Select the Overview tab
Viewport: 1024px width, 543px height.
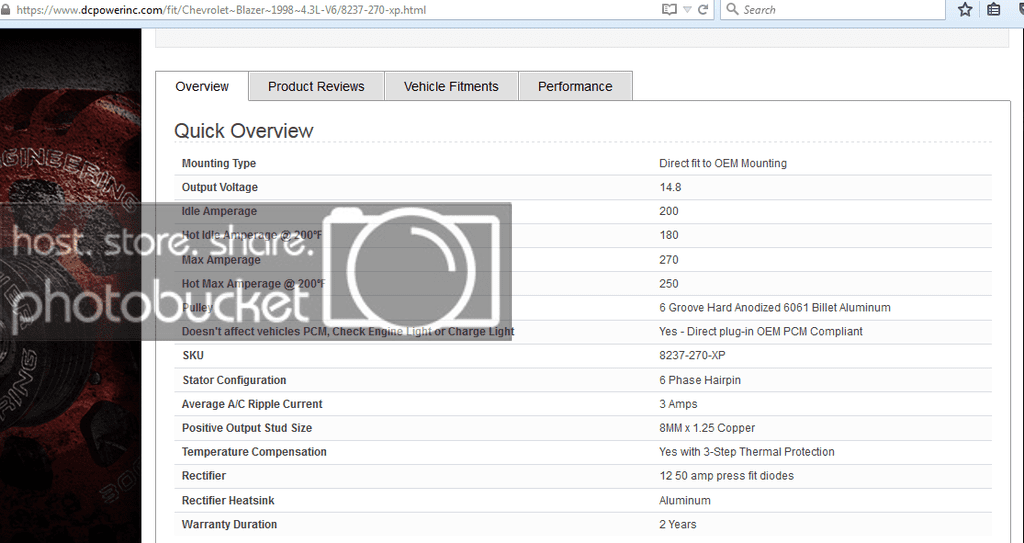pyautogui.click(x=202, y=86)
